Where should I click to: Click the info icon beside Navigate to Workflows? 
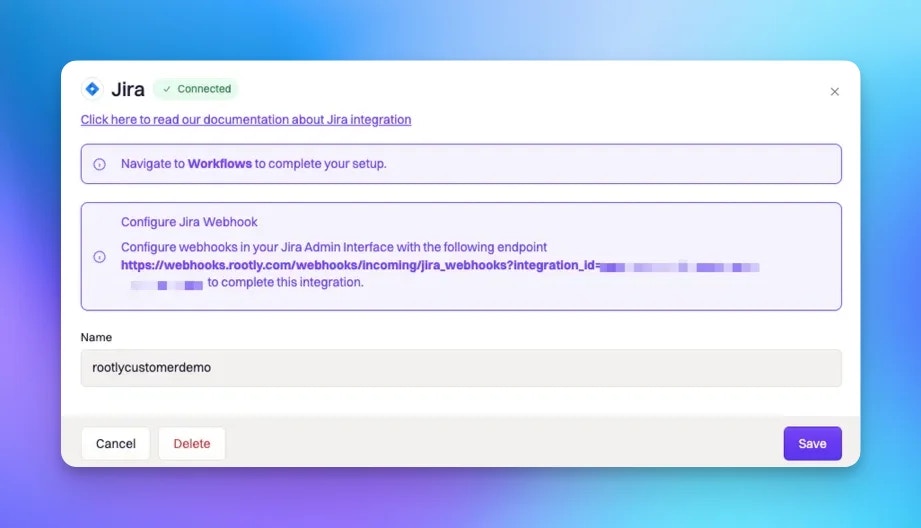99,164
